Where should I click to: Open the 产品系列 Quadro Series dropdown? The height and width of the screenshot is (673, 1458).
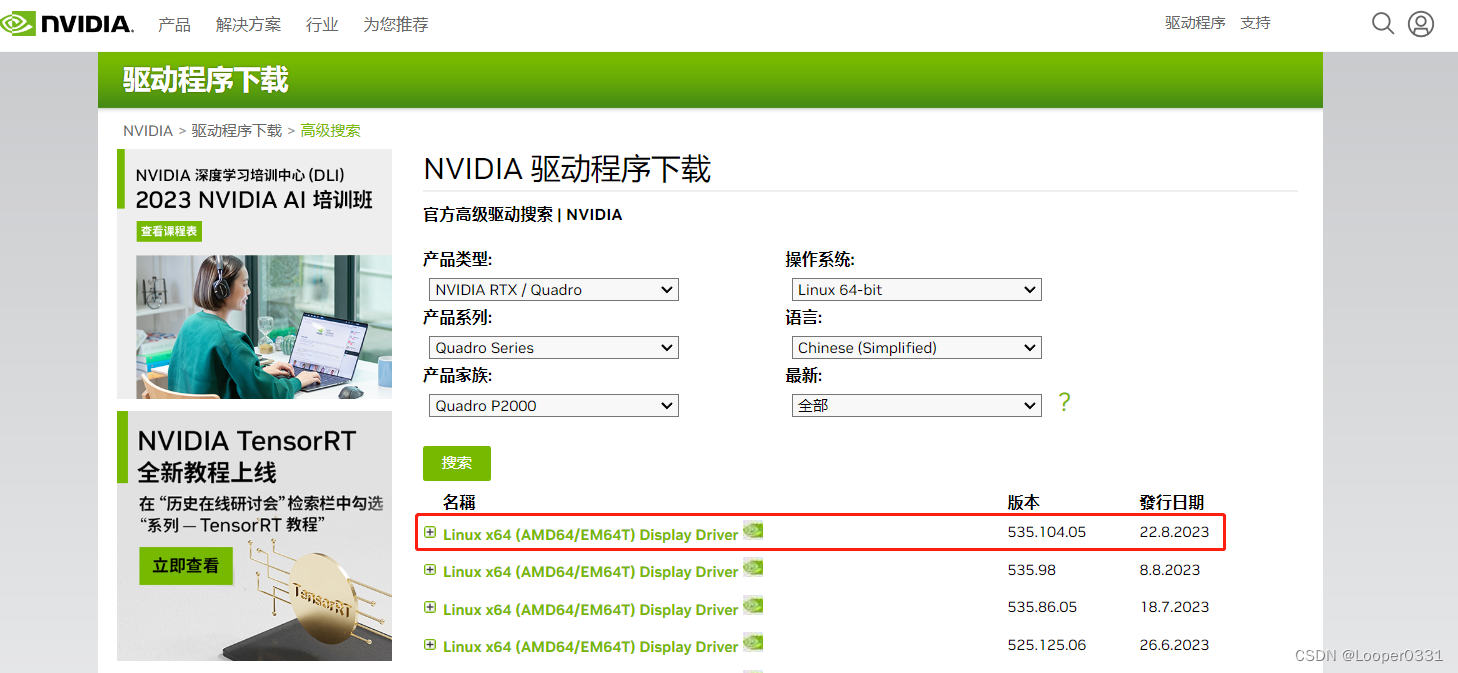pyautogui.click(x=553, y=348)
